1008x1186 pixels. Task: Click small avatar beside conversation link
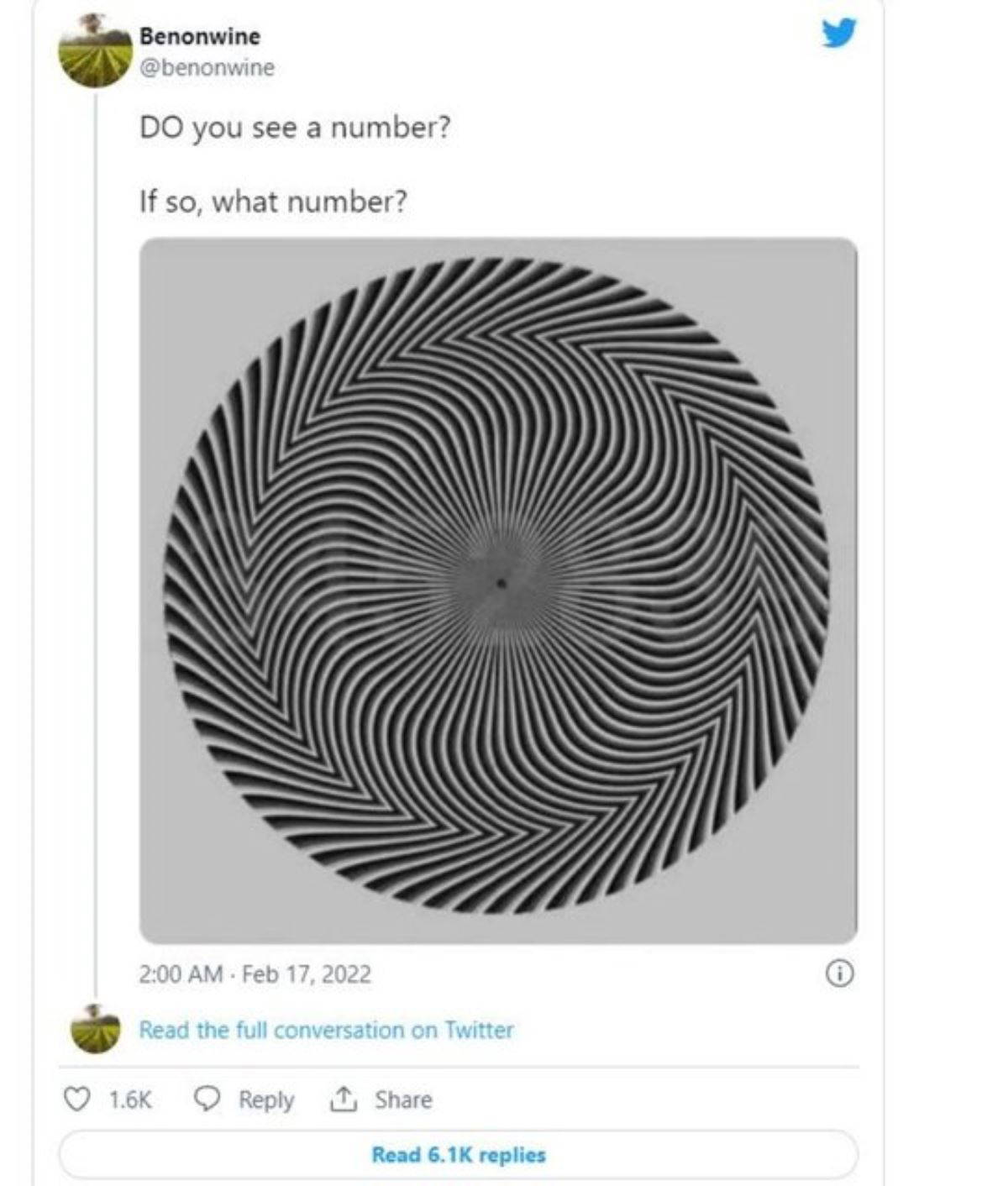tap(96, 1028)
